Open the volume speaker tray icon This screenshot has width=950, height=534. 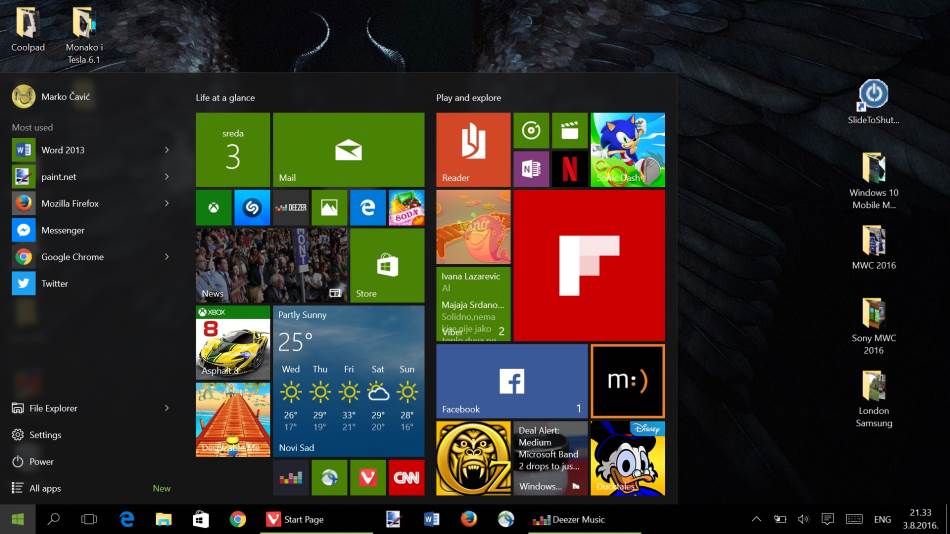pyautogui.click(x=803, y=519)
